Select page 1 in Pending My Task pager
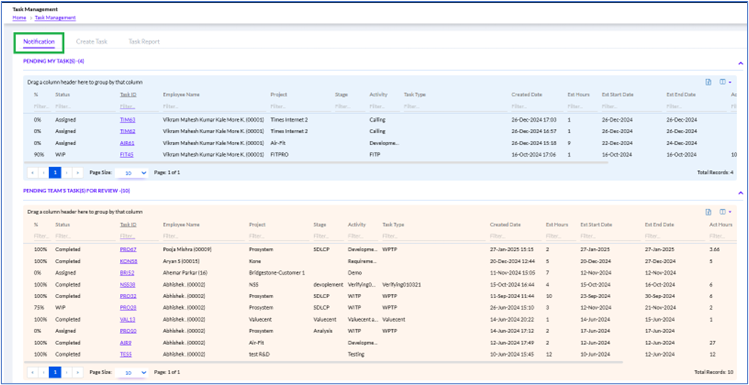 [55, 172]
